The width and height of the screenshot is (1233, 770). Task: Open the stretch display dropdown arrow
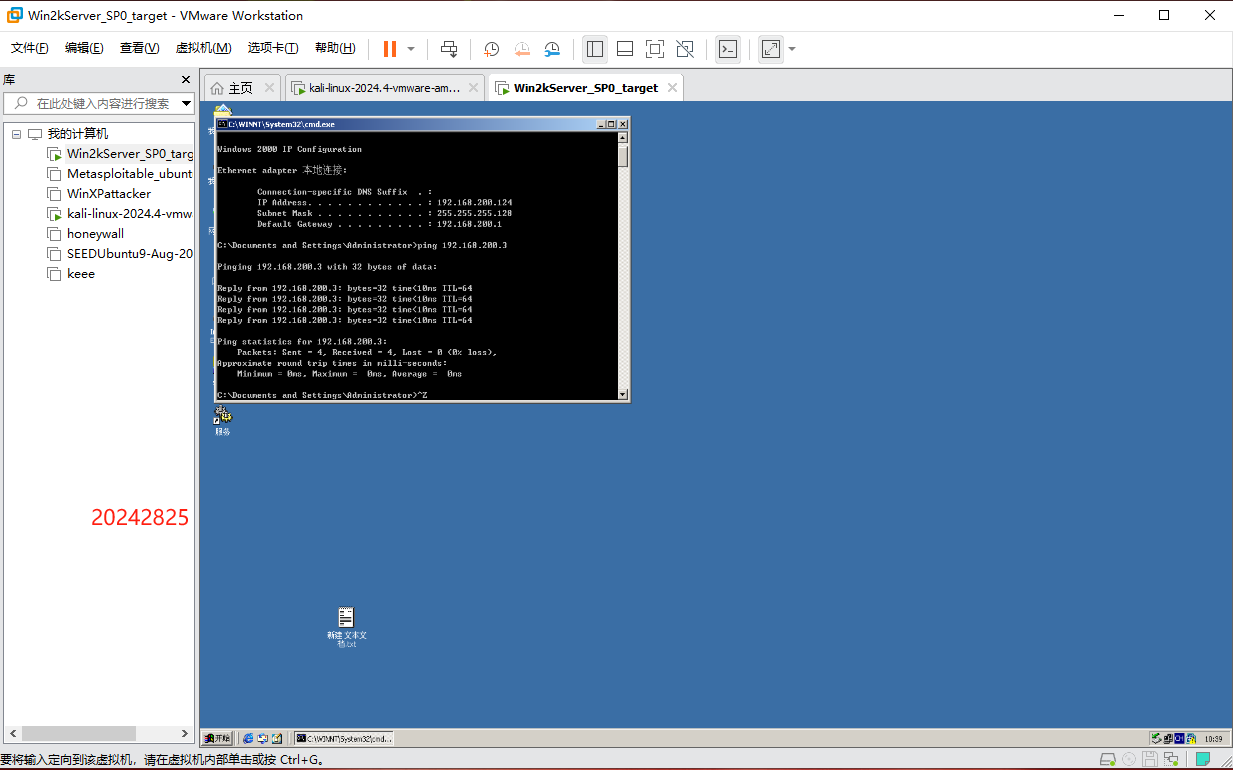(x=792, y=49)
